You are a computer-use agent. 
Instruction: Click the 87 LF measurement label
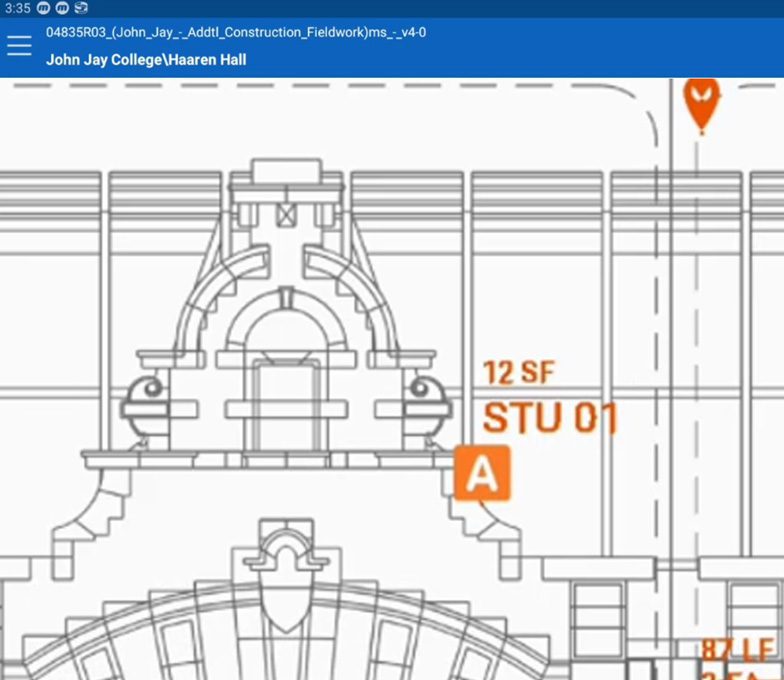[739, 650]
